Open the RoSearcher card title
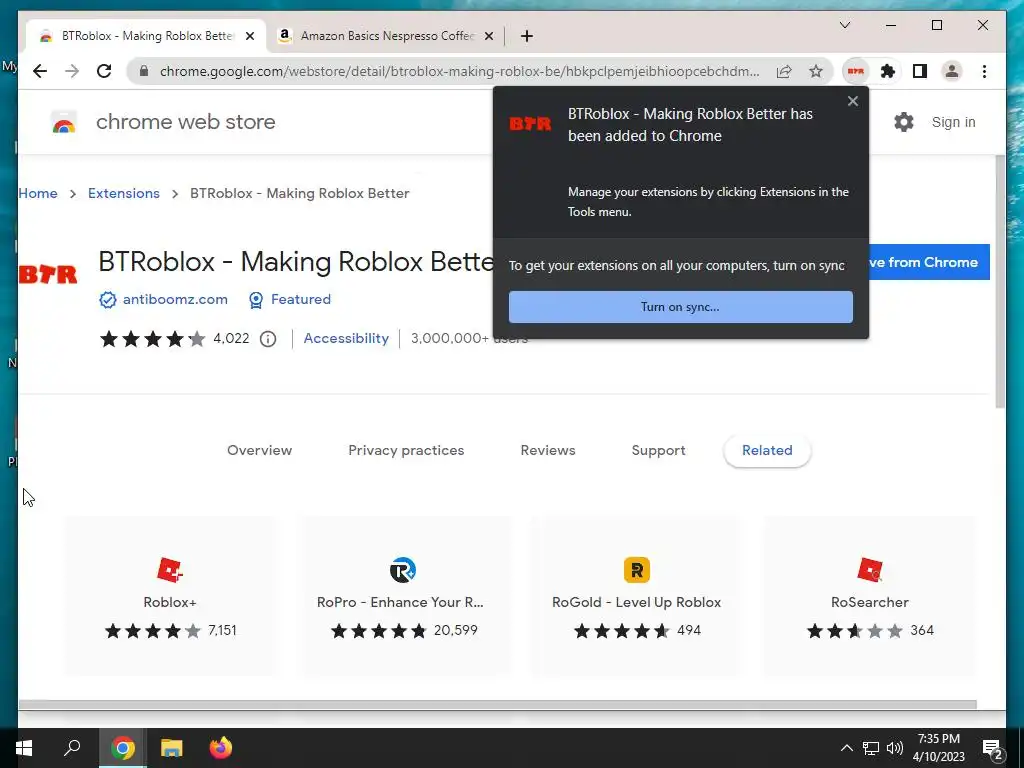 pyautogui.click(x=870, y=603)
